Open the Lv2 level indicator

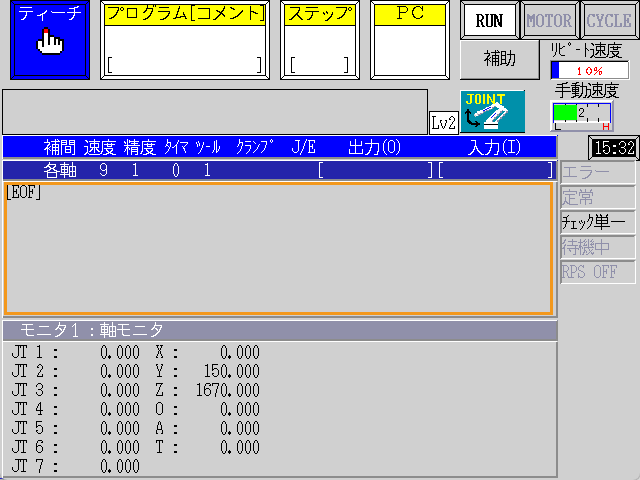pos(444,122)
